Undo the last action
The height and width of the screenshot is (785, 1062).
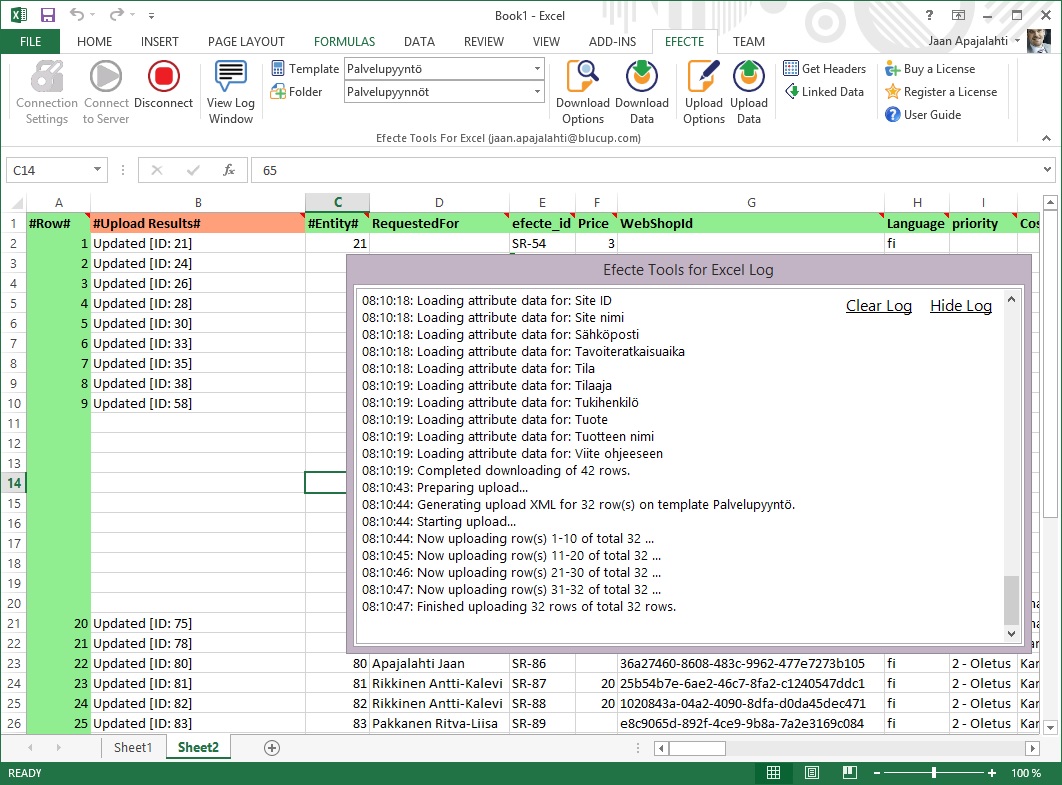pyautogui.click(x=77, y=15)
